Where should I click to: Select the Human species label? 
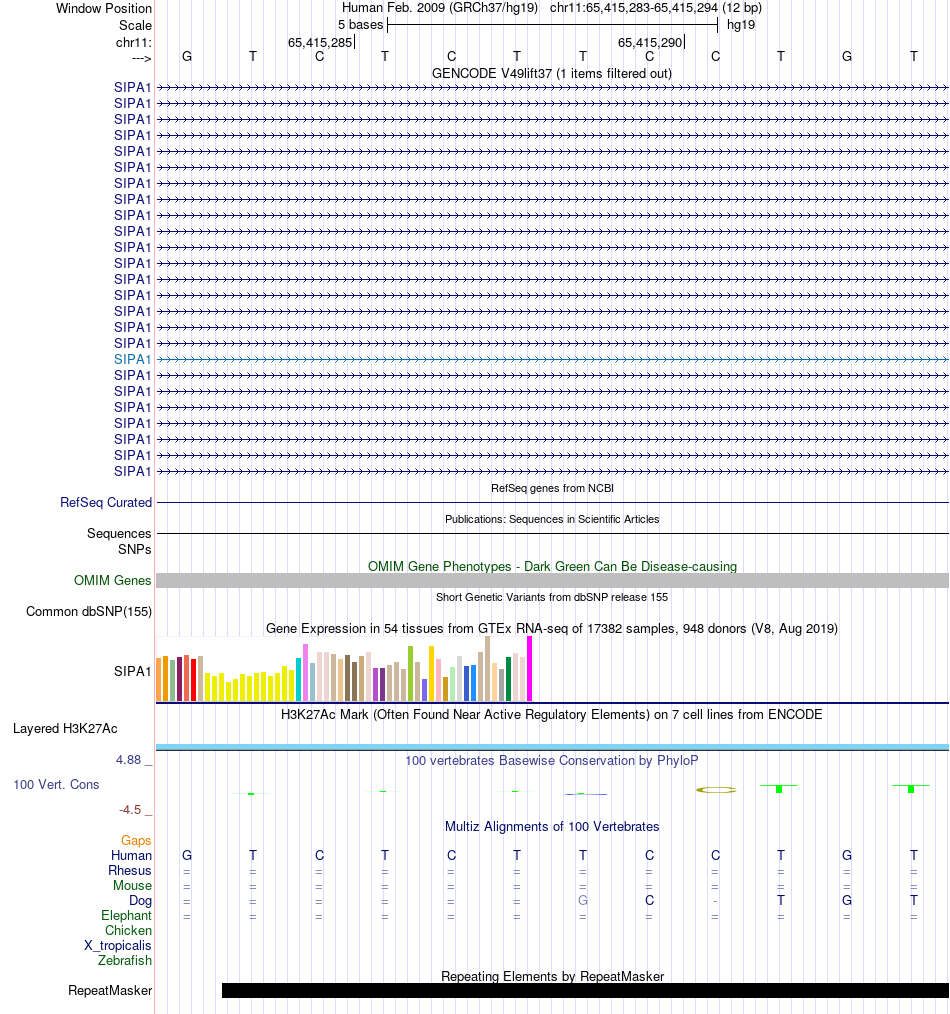[131, 856]
